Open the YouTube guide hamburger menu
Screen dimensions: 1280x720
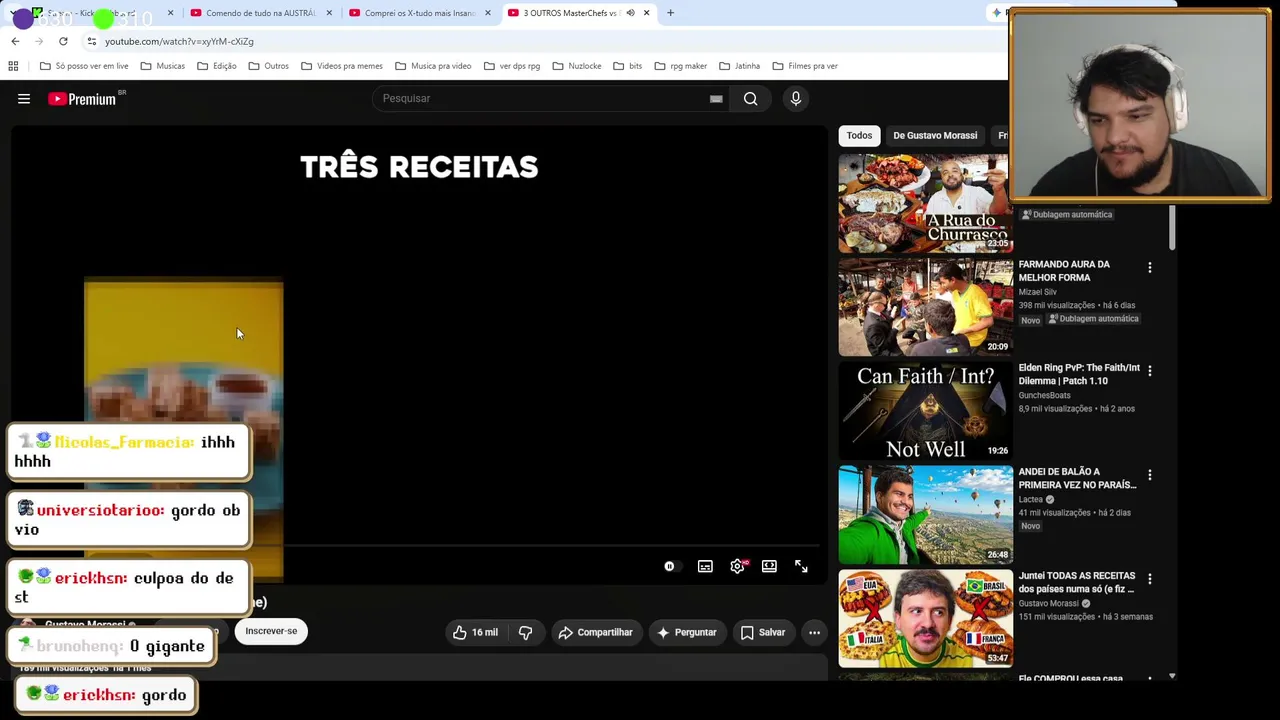pyautogui.click(x=24, y=99)
